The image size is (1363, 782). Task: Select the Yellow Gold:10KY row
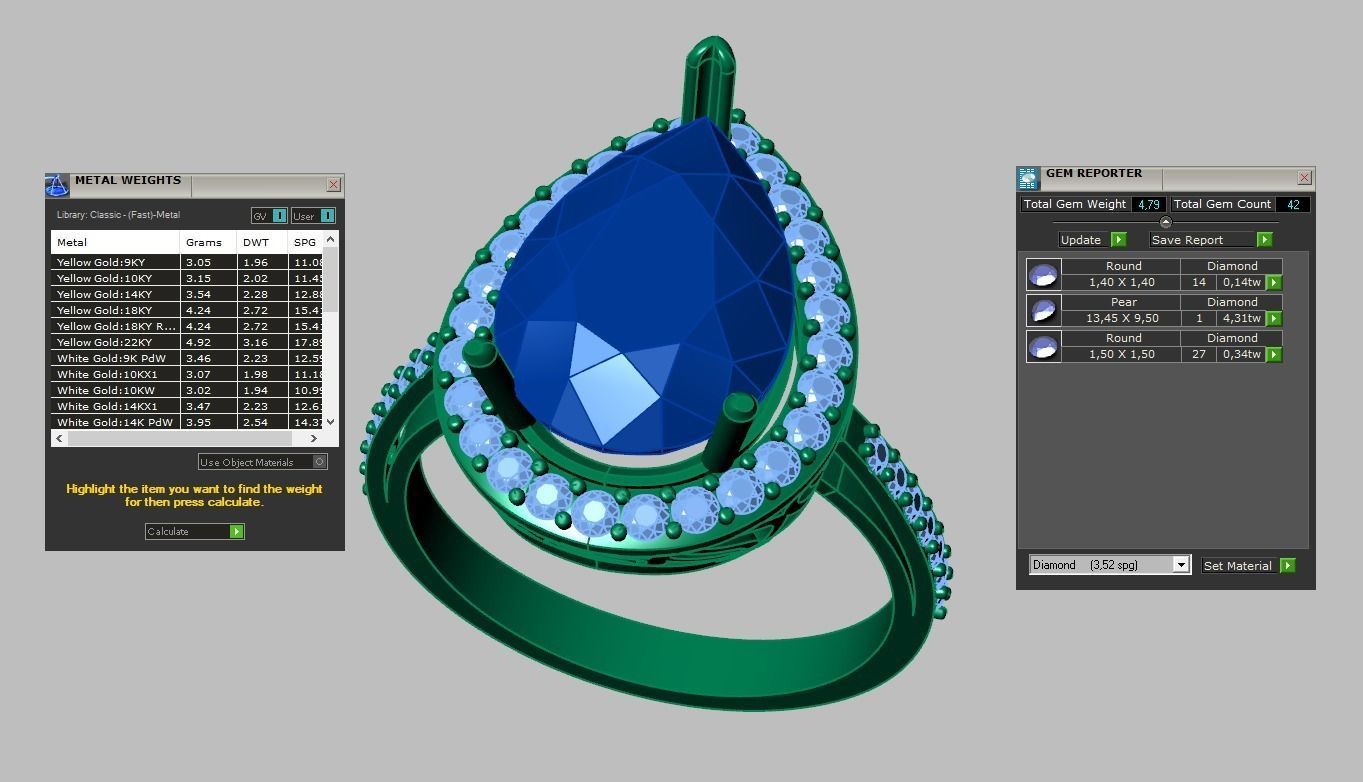[187, 278]
